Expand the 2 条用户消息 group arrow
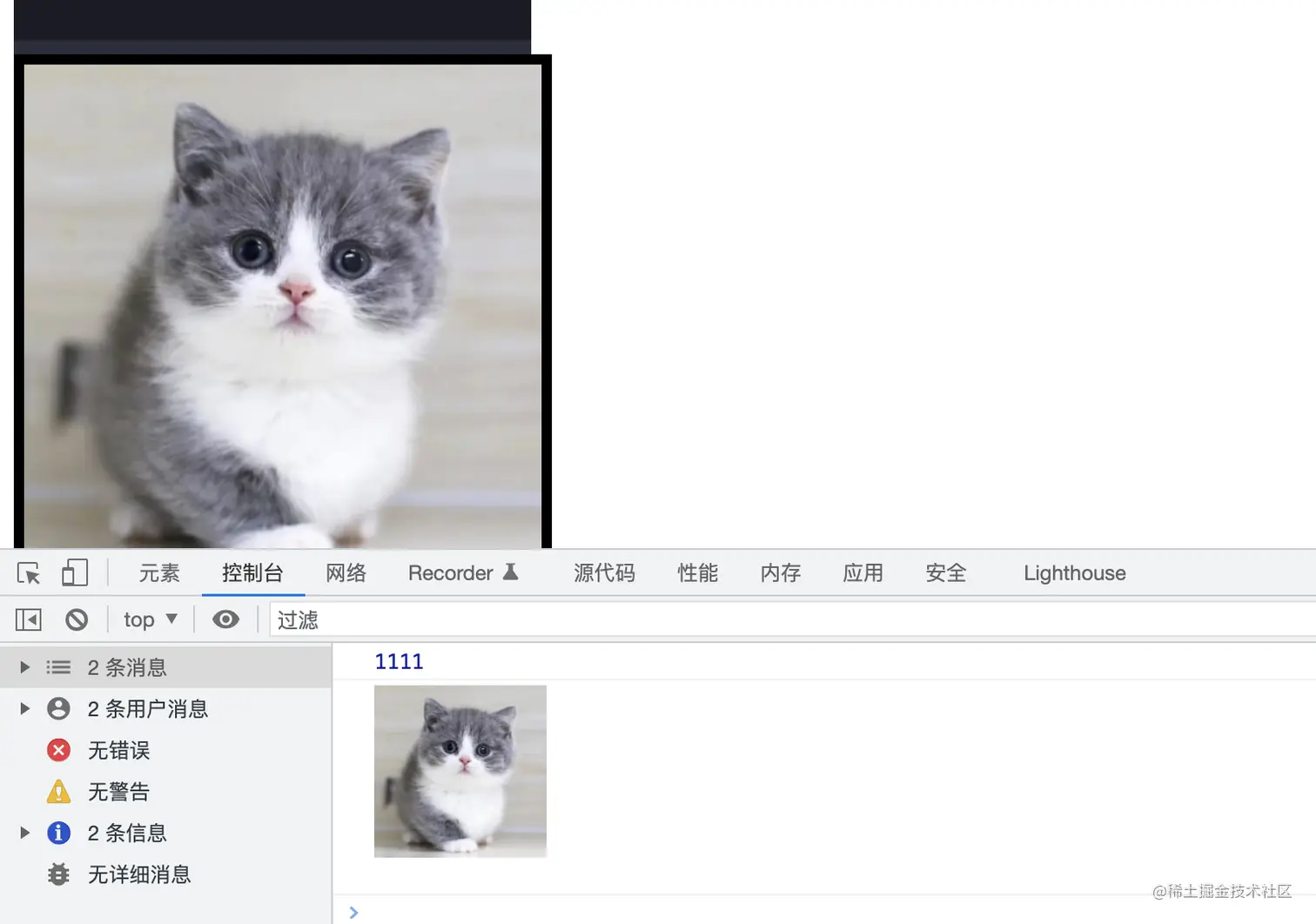Viewport: 1316px width, 924px height. pyautogui.click(x=24, y=708)
